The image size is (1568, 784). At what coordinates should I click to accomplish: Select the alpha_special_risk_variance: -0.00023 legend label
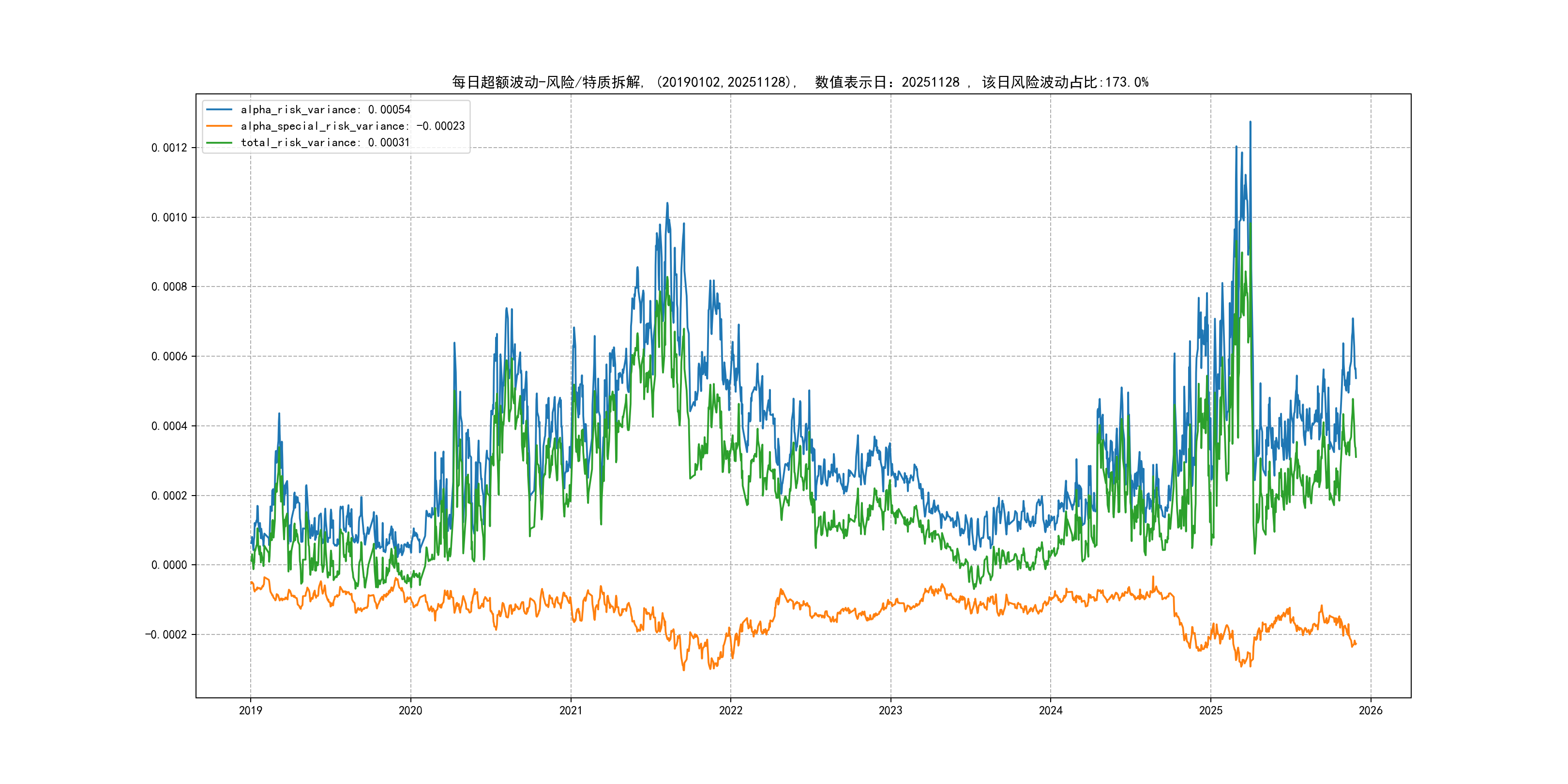point(352,126)
